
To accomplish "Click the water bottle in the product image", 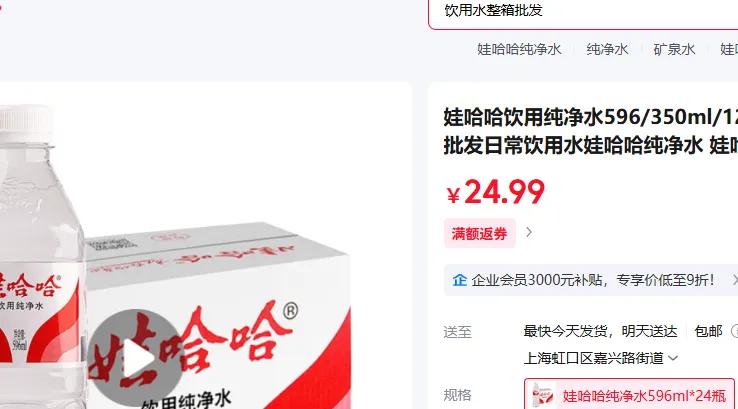I will click(x=41, y=257).
